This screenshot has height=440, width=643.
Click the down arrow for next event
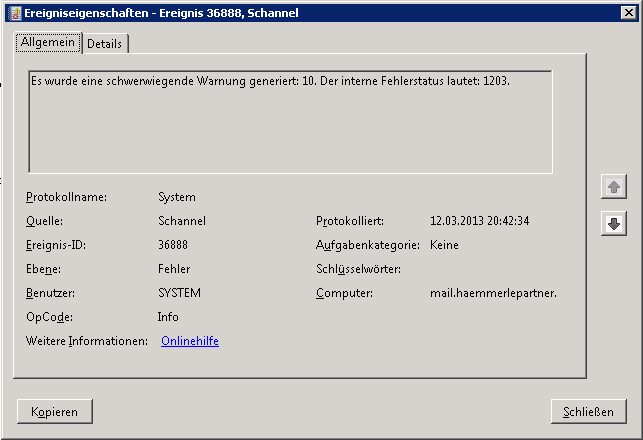point(614,224)
